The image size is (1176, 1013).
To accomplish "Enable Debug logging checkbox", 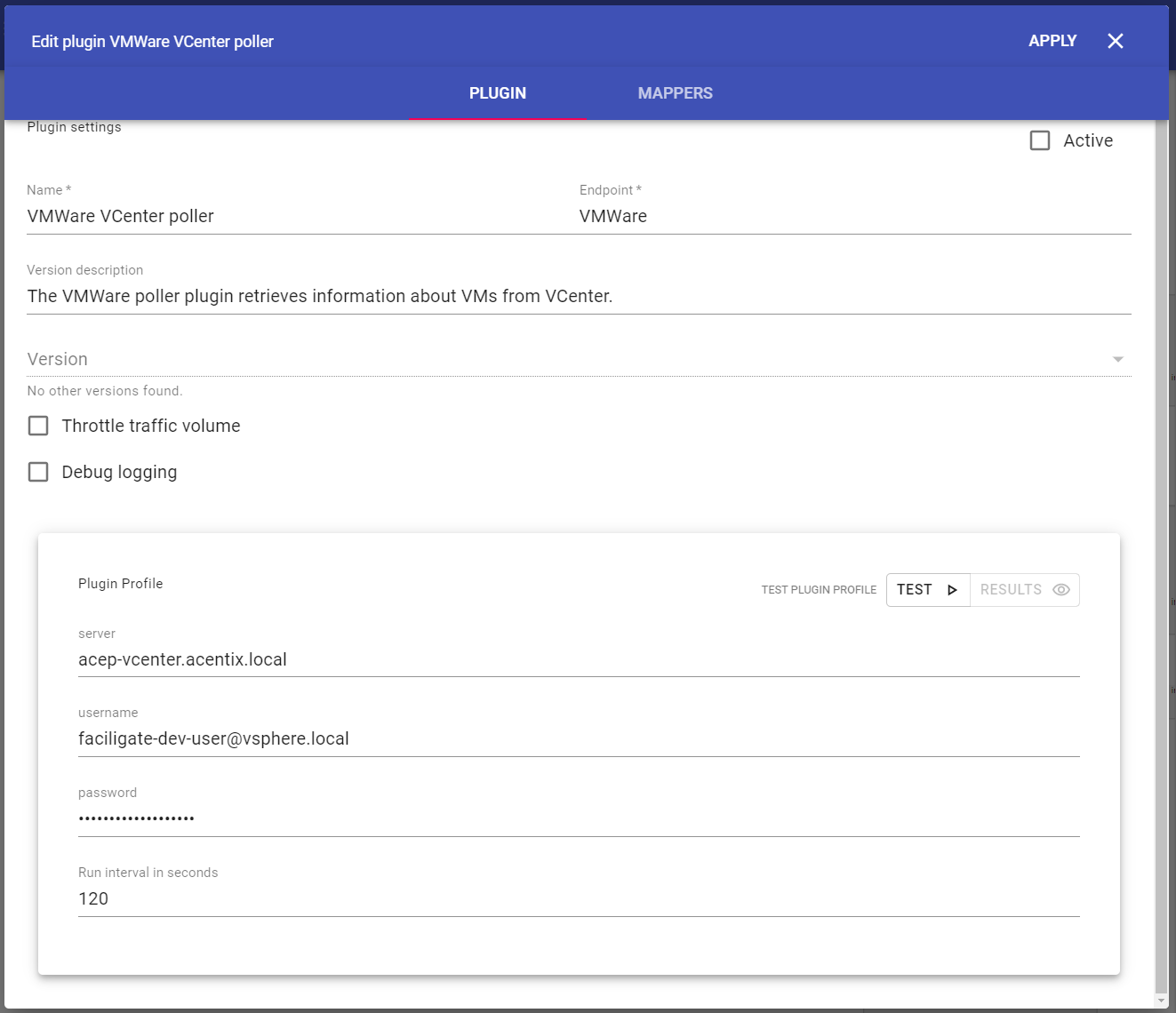I will (38, 472).
